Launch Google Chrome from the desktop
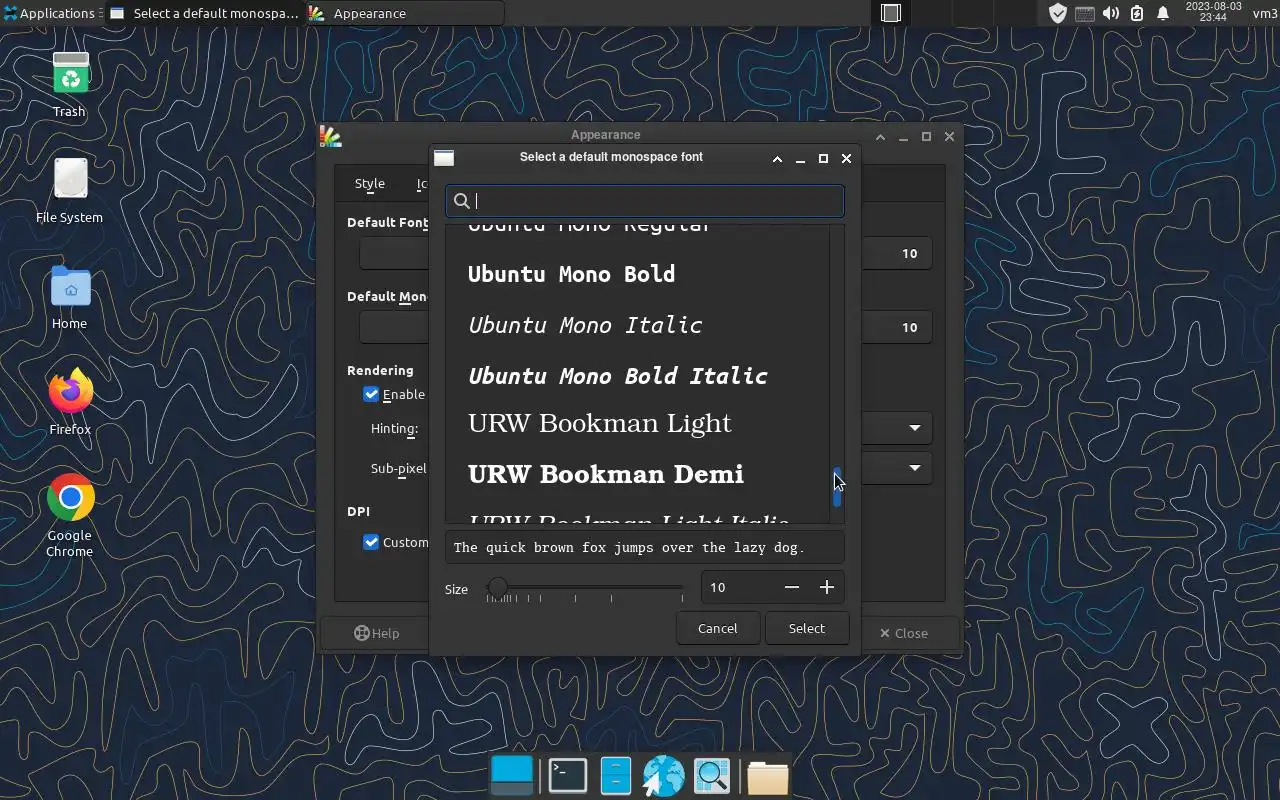 coord(70,514)
